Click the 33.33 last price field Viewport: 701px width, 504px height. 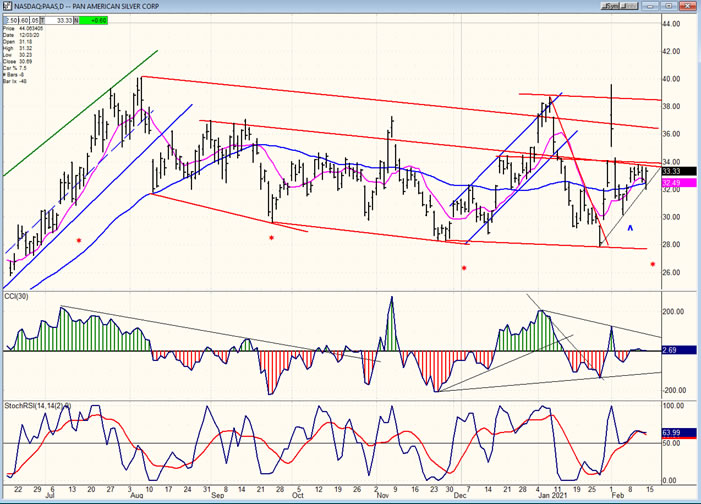tap(59, 21)
